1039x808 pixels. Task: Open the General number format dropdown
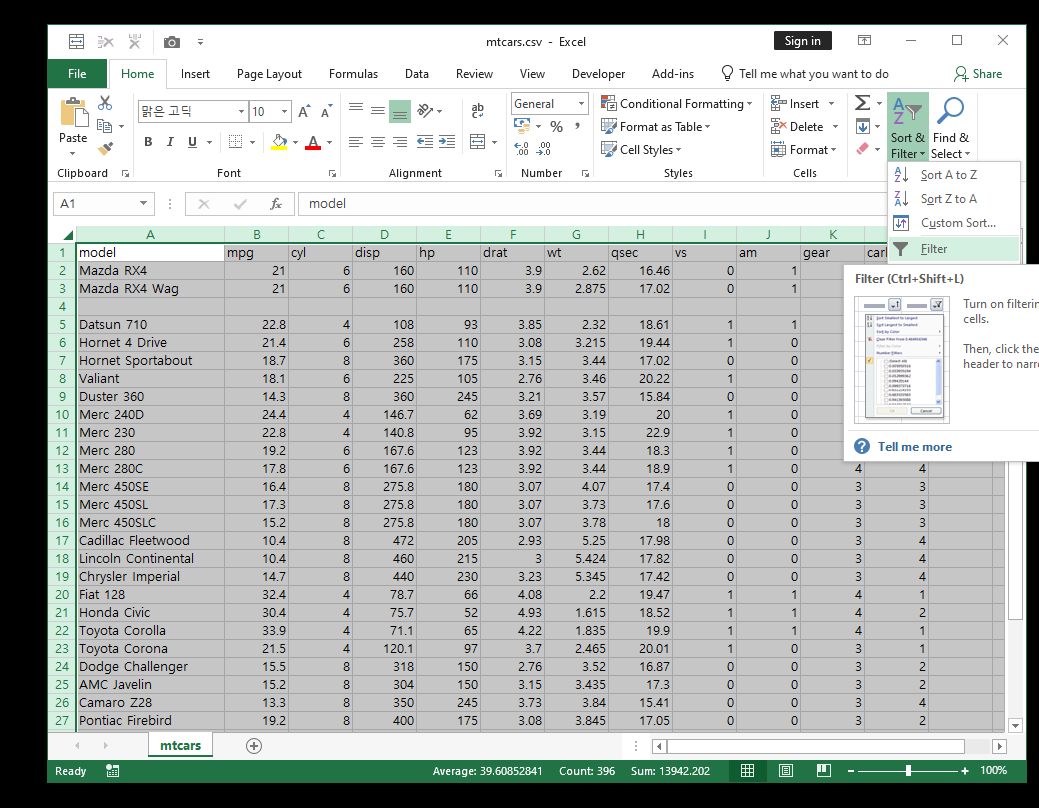point(581,103)
